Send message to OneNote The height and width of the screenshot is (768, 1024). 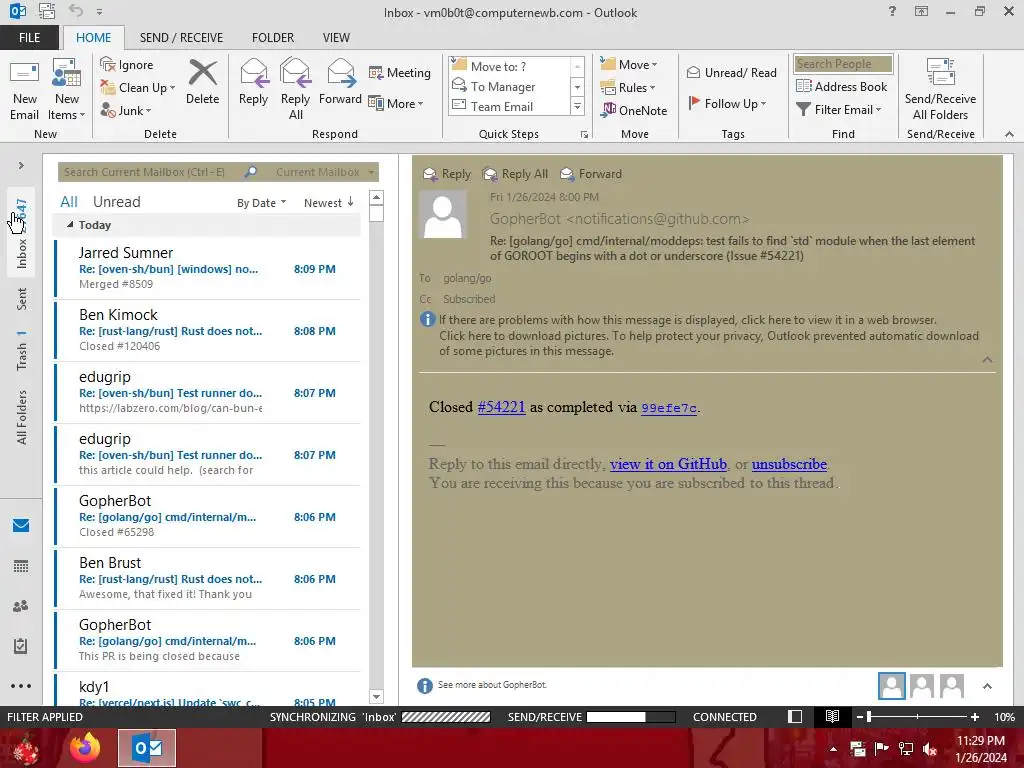coord(634,110)
